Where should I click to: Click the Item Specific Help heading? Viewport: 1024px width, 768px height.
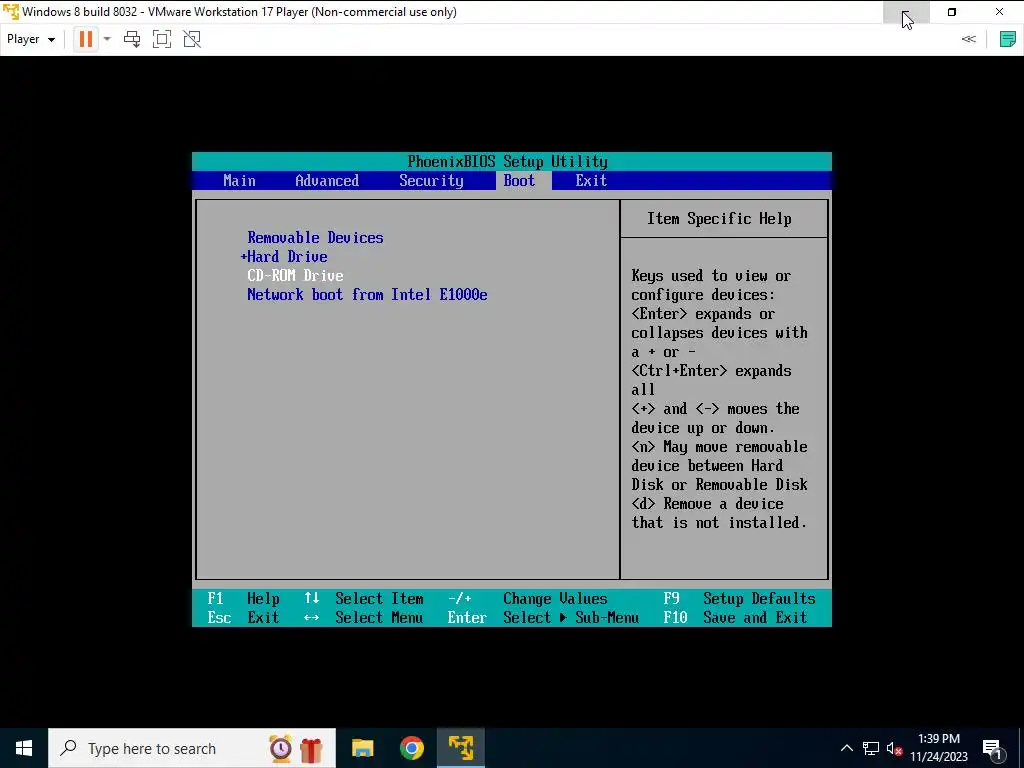tap(719, 219)
